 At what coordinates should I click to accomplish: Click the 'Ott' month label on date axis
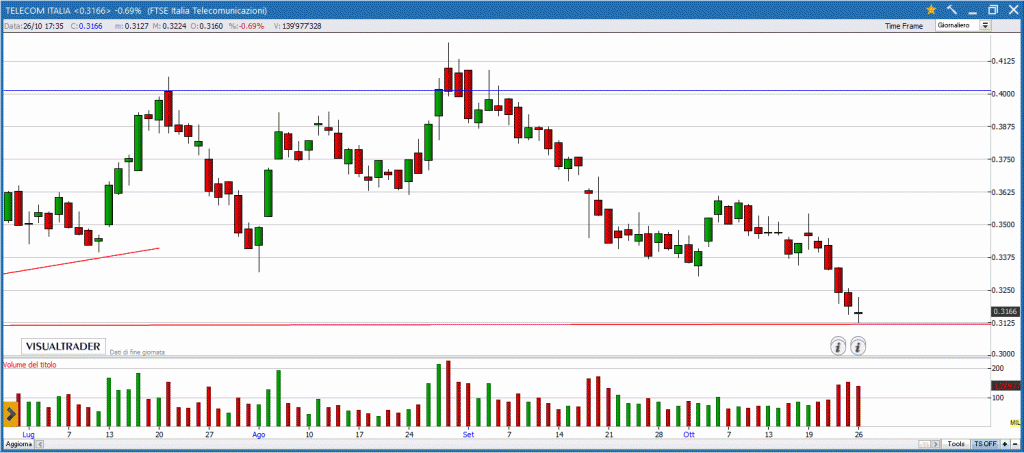(688, 434)
